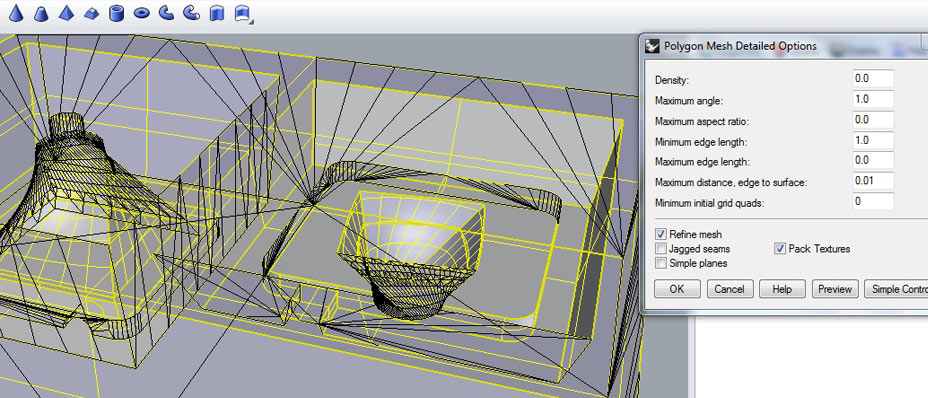Click the Preview button
Image resolution: width=928 pixels, height=398 pixels.
(x=835, y=289)
